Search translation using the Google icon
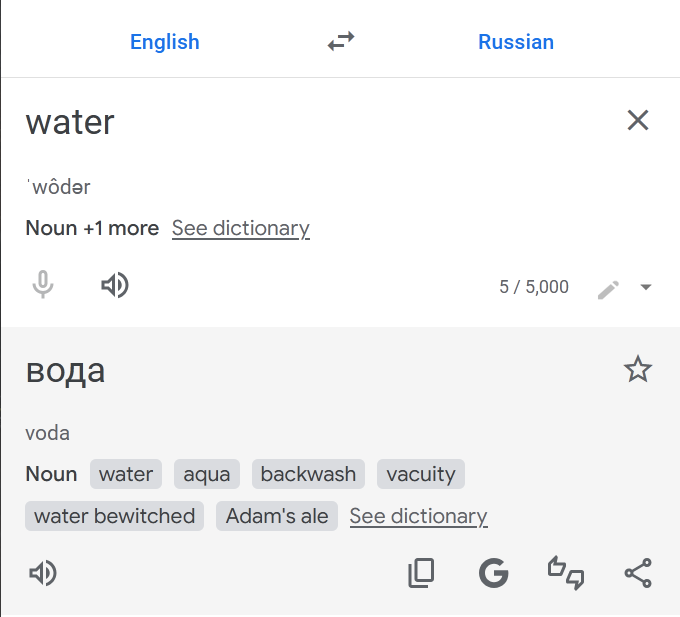 tap(493, 573)
